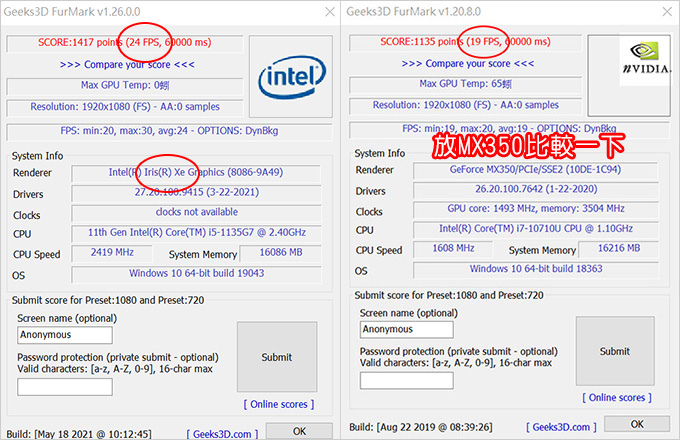Focus Screen name field in v1.26.0.0 window
680x440 pixels.
pos(65,335)
